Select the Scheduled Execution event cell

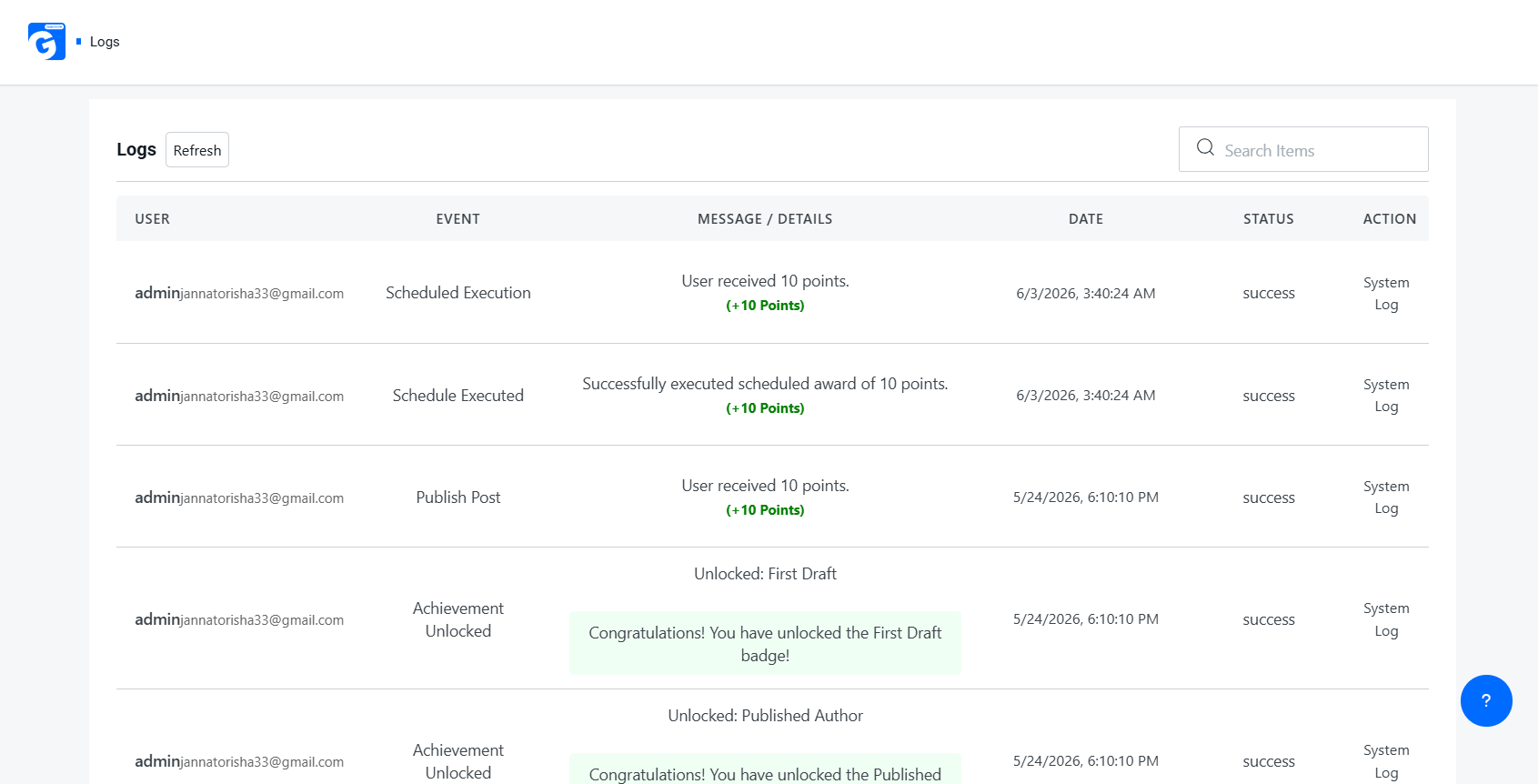[x=458, y=293]
